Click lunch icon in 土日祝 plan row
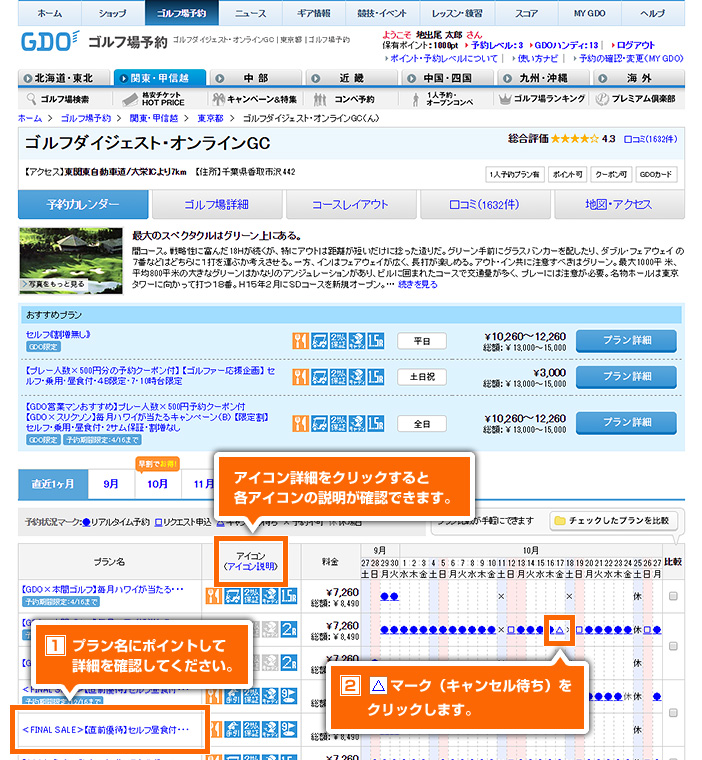The height and width of the screenshot is (760, 702). (300, 377)
